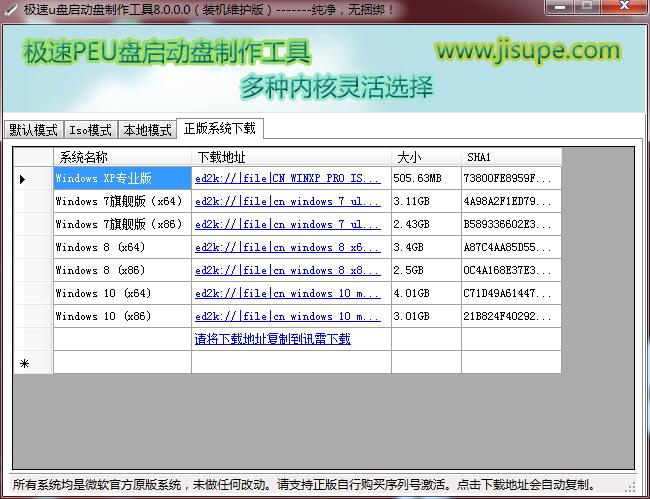Click the 505.63MB size cell
The height and width of the screenshot is (499, 650).
[x=426, y=178]
